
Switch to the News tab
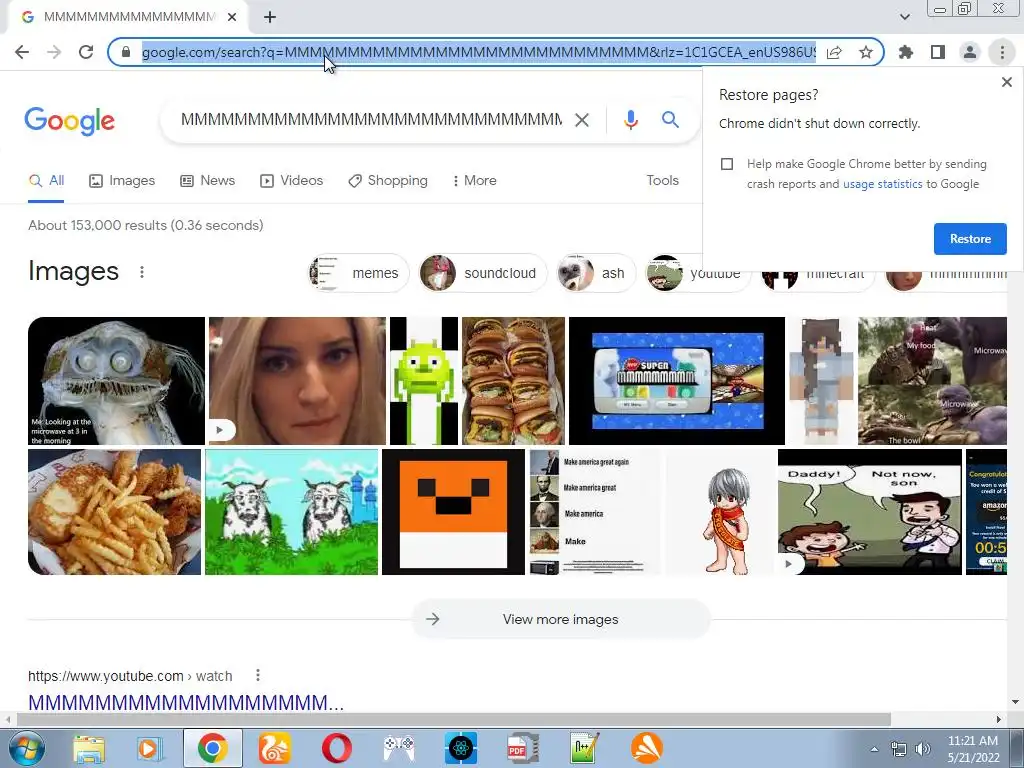click(208, 181)
